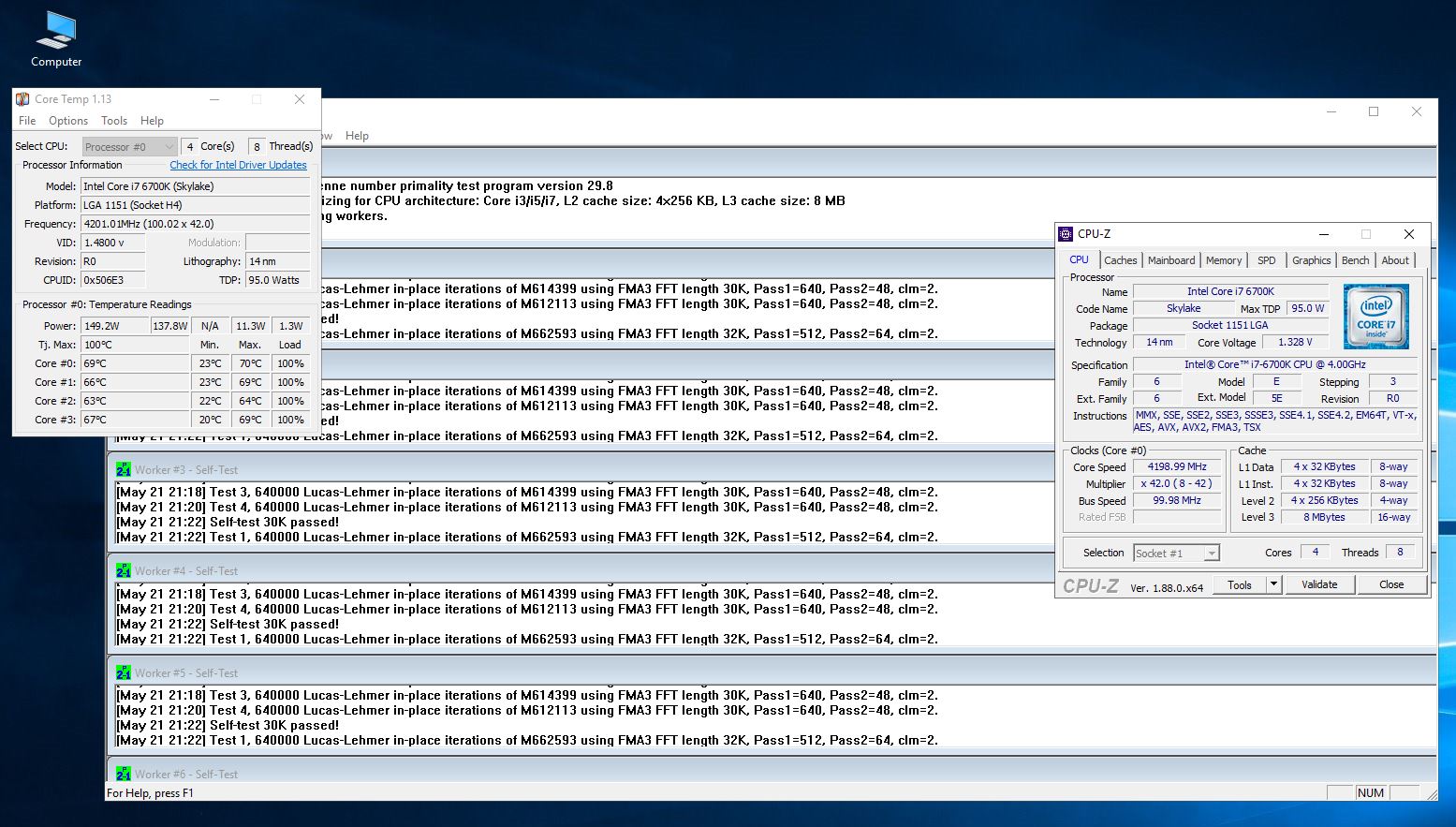This screenshot has height=827, width=1456.
Task: Click the CPU-Z title bar icon
Action: (x=1066, y=234)
